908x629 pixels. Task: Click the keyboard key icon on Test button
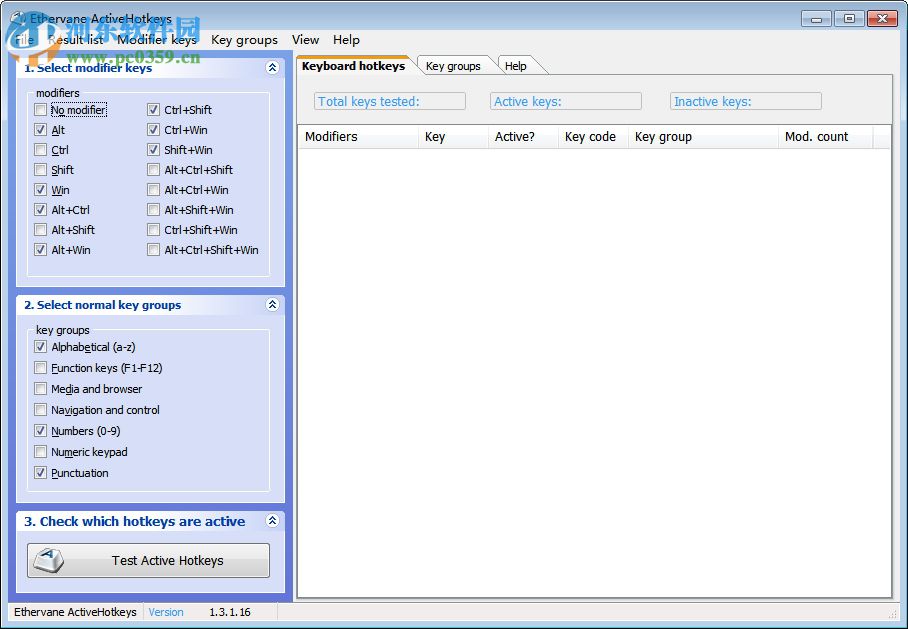click(x=47, y=560)
